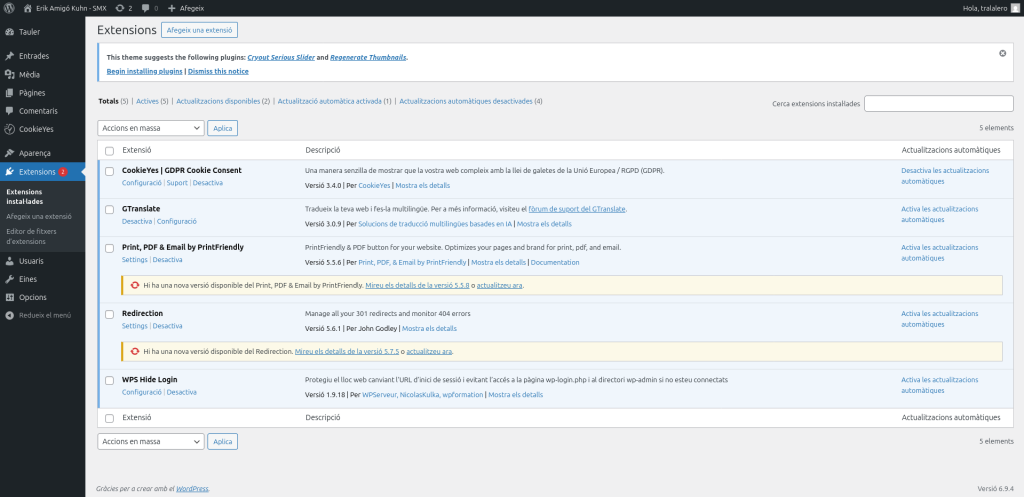Dismiss the theme plugin suggestion notice
Viewport: 1024px width, 497px height.
pyautogui.click(x=1002, y=53)
